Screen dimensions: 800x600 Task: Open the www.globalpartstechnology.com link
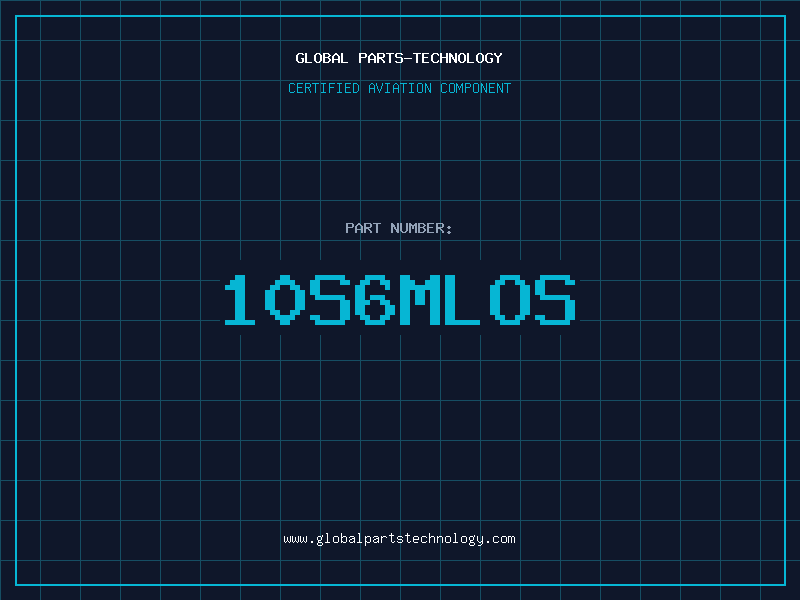click(x=399, y=539)
